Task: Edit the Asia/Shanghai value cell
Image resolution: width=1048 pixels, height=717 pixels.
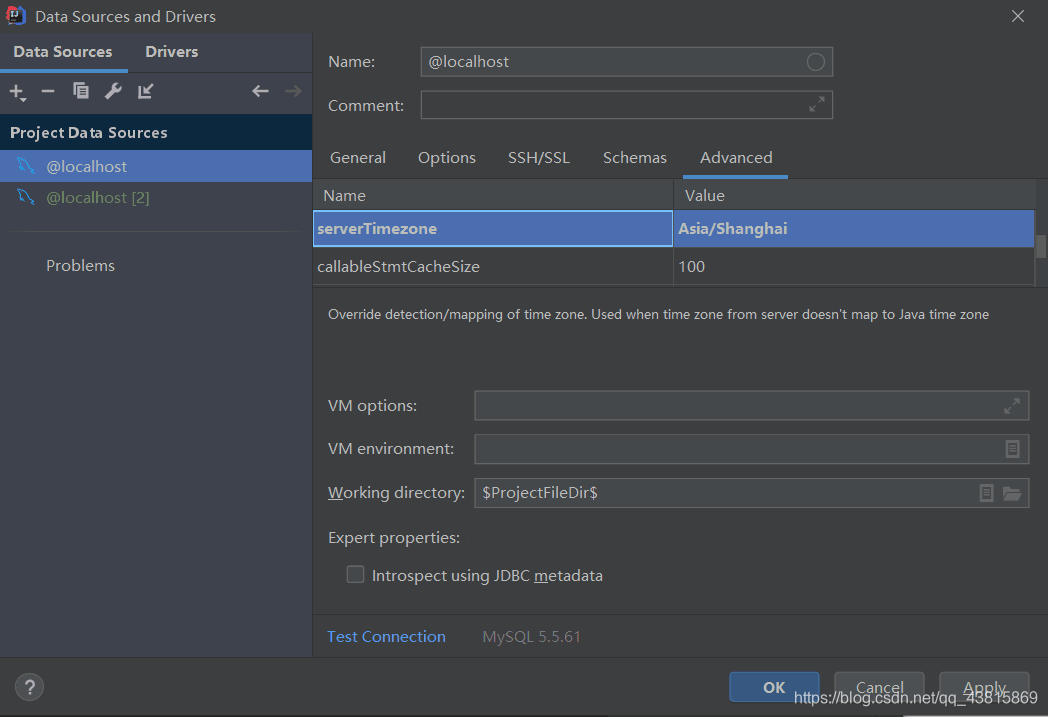Action: point(854,229)
